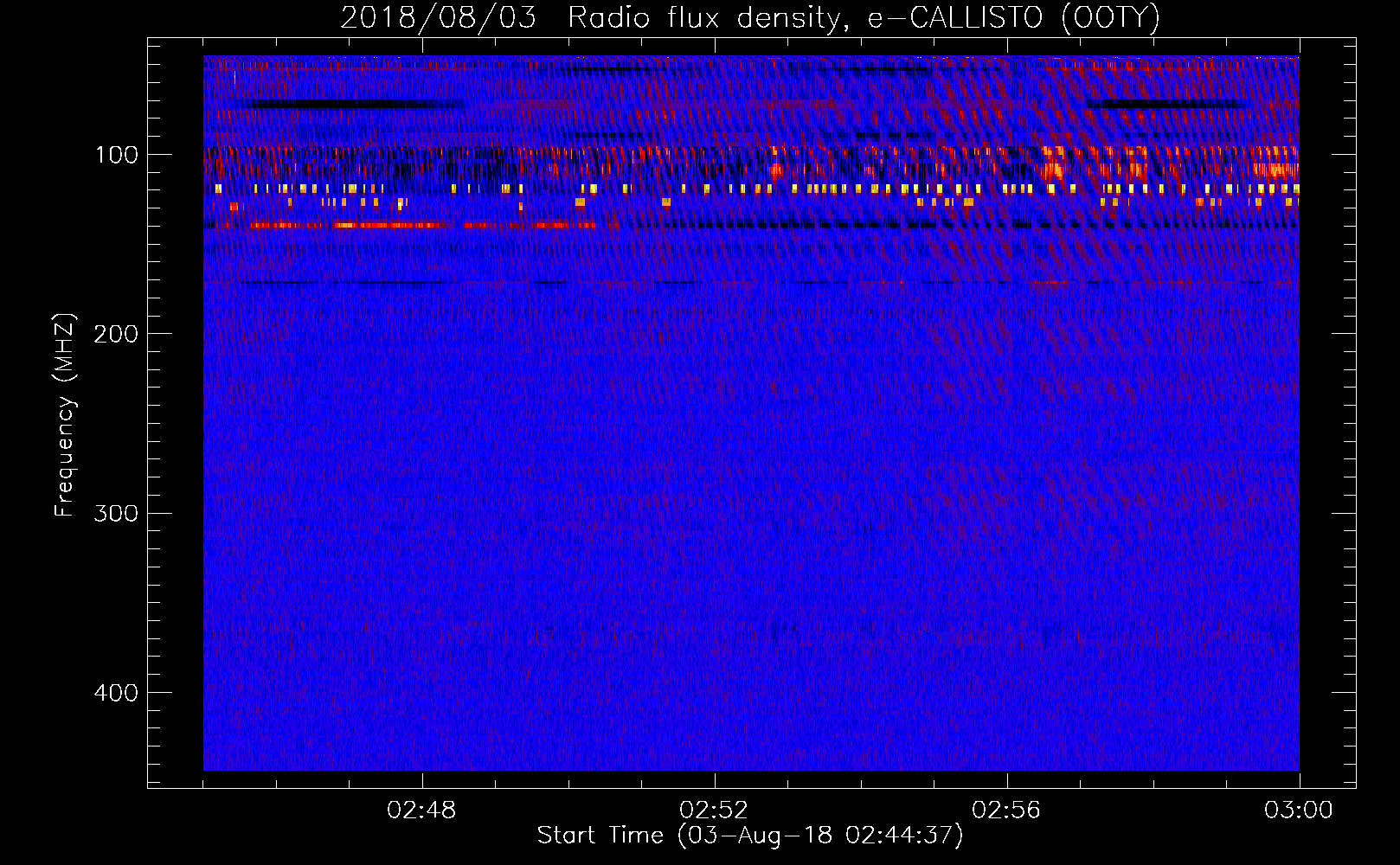This screenshot has width=1400, height=865.
Task: Select the 400 frequency axis label
Action: click(116, 693)
